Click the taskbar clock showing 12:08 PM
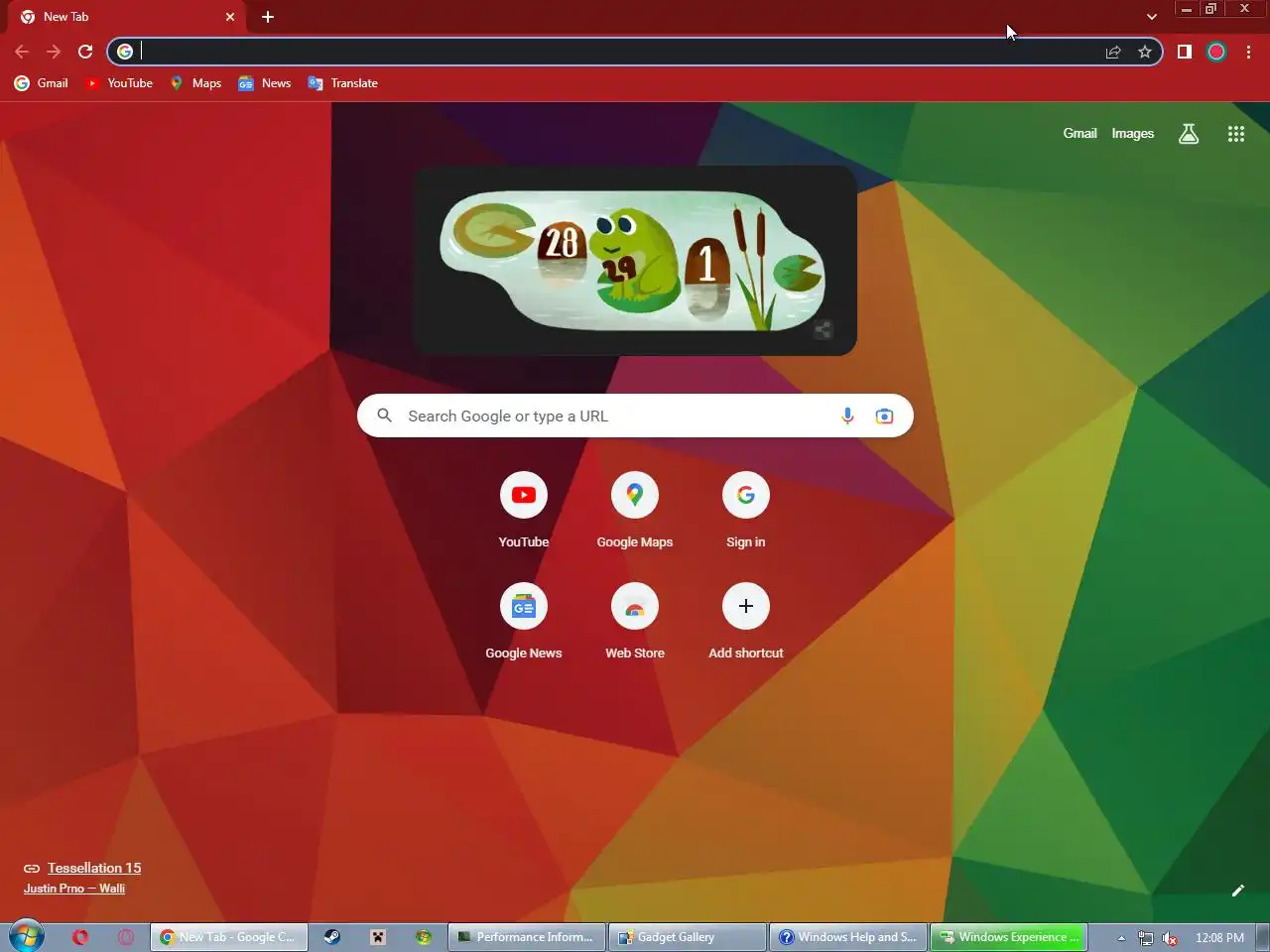Image resolution: width=1270 pixels, height=952 pixels. [x=1219, y=938]
